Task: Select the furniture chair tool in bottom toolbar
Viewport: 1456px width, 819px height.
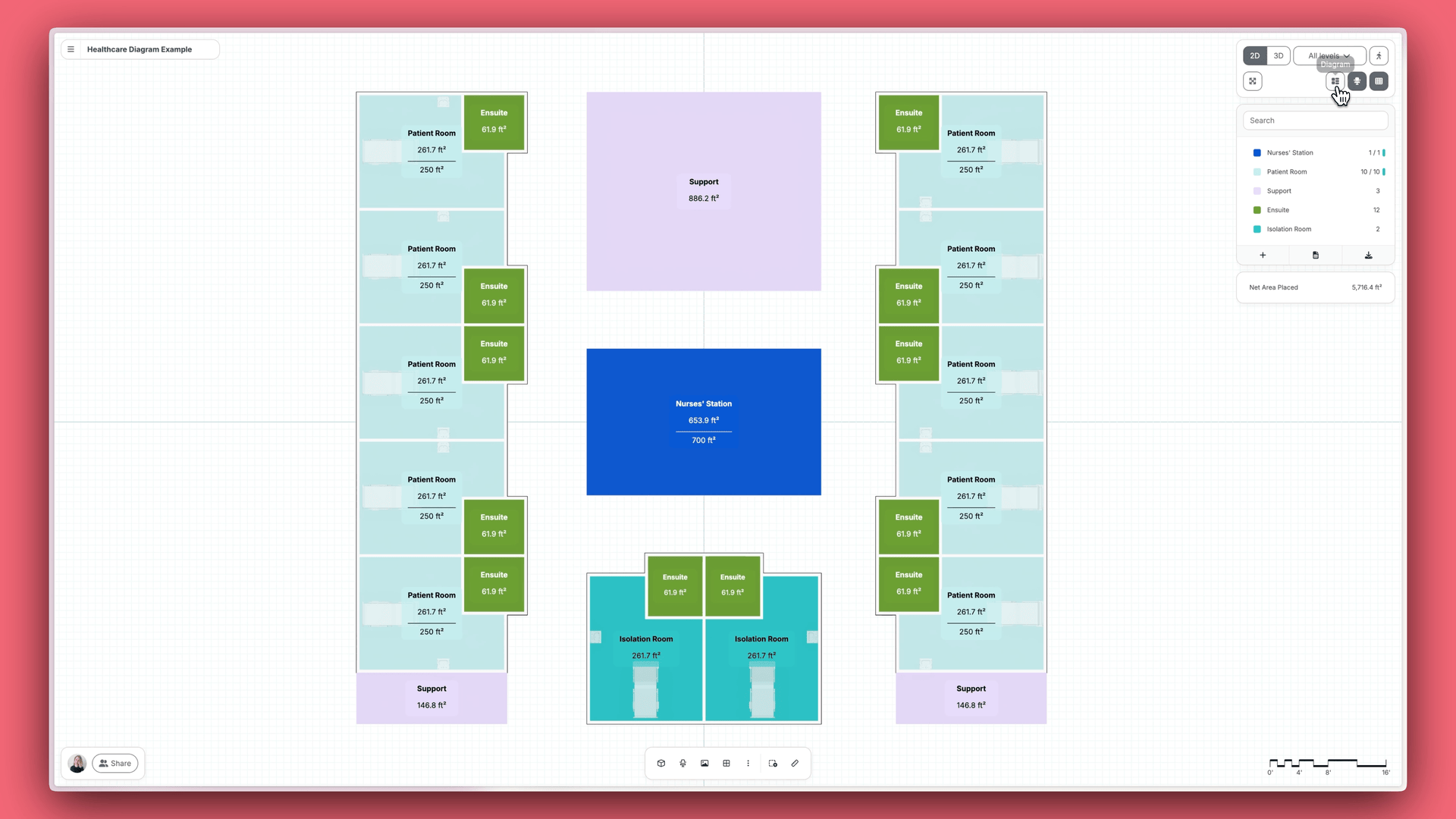Action: click(683, 764)
